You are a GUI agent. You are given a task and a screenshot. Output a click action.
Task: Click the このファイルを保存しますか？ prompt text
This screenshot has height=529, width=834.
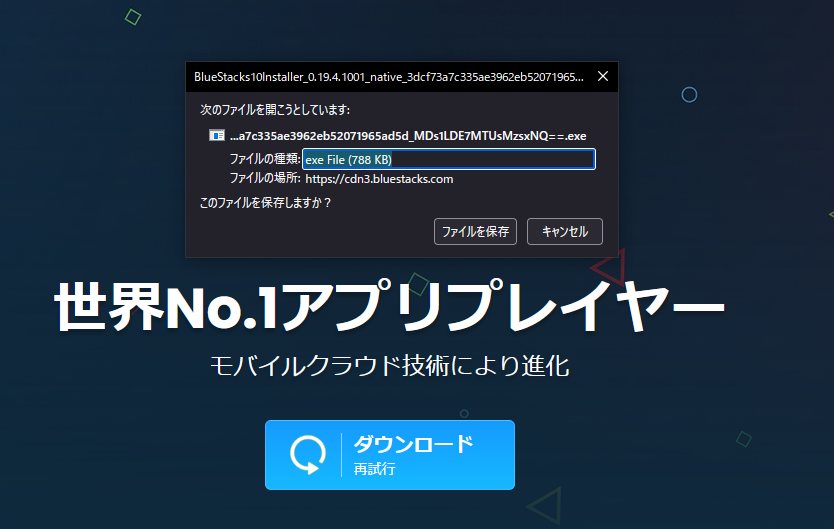265,203
